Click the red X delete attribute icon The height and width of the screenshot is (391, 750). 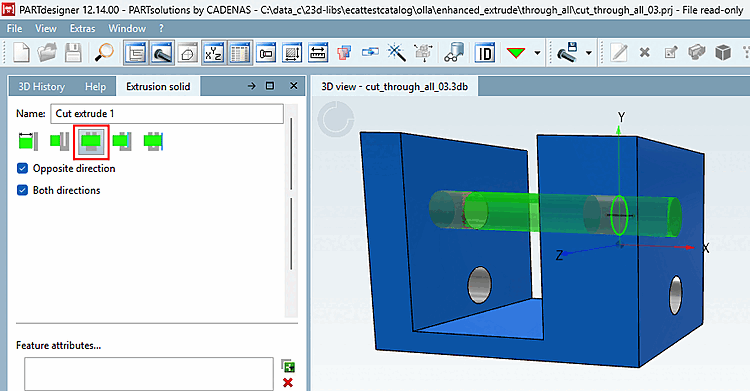tap(287, 382)
